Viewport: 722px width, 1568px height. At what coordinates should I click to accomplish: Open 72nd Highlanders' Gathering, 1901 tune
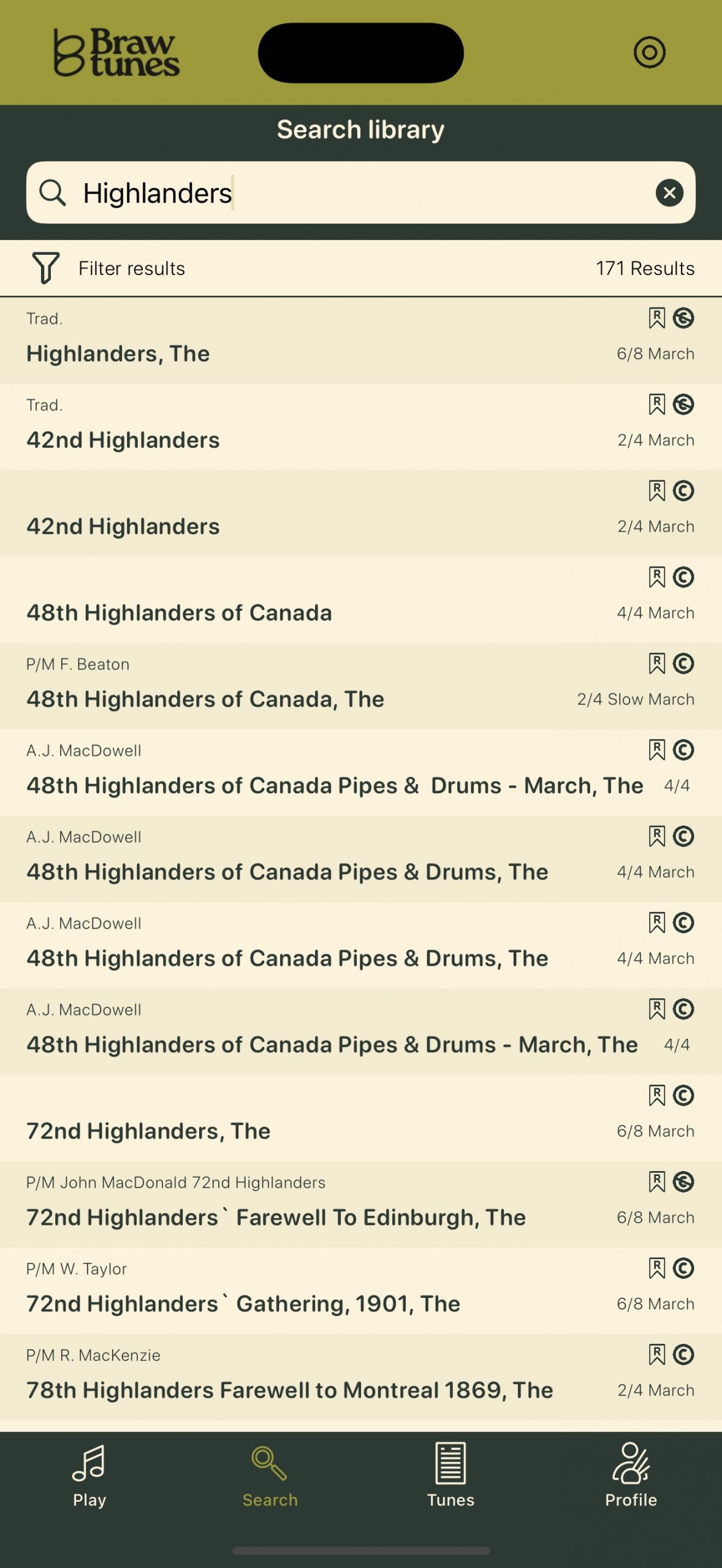[x=243, y=1303]
